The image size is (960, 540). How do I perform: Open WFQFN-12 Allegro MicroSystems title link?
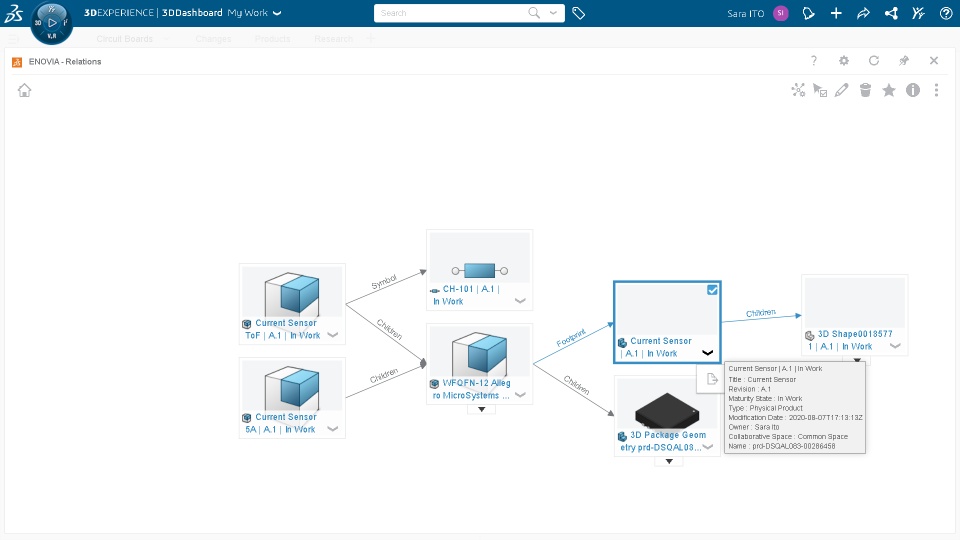471,389
